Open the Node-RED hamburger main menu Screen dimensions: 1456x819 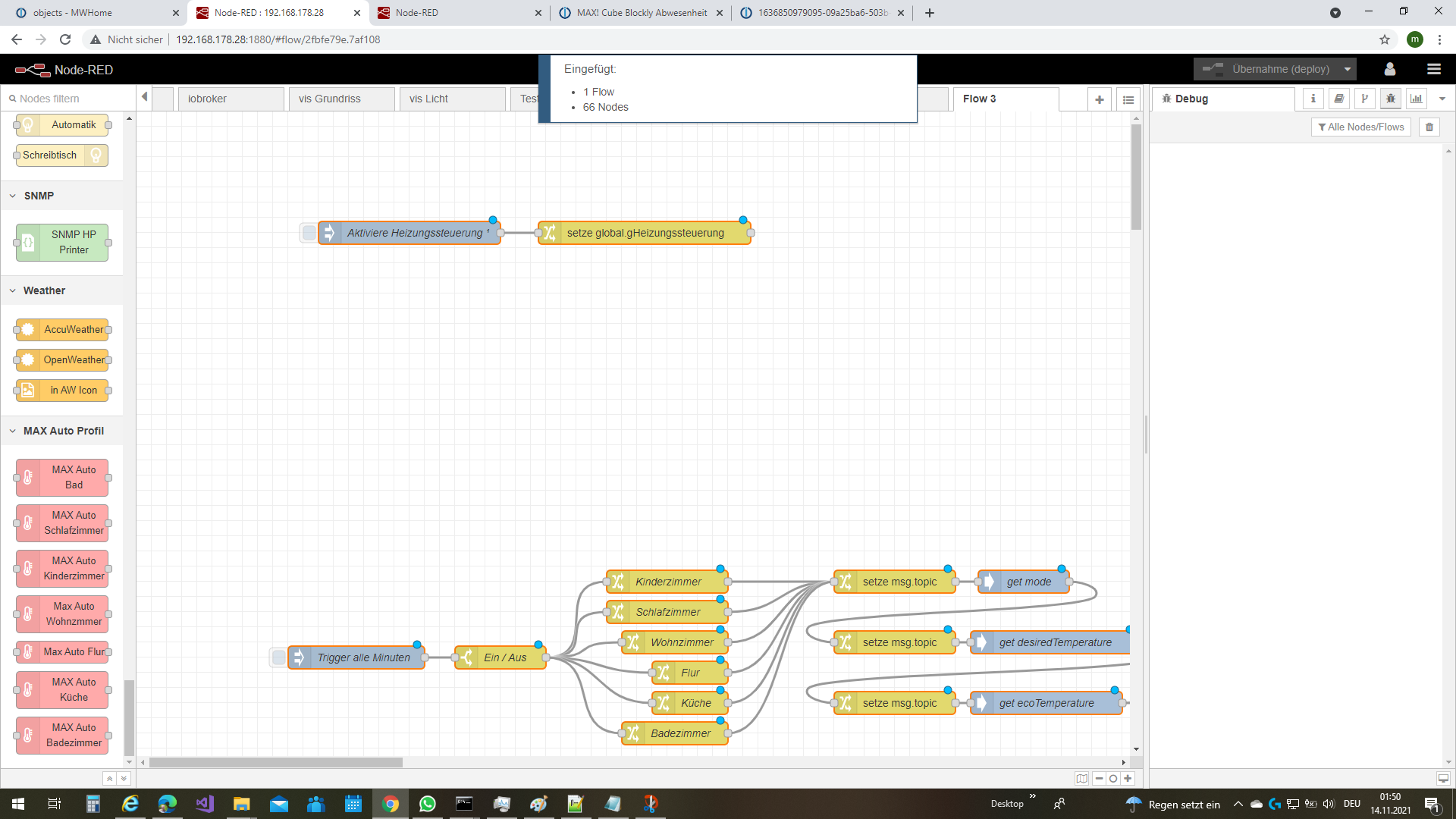pyautogui.click(x=1433, y=69)
